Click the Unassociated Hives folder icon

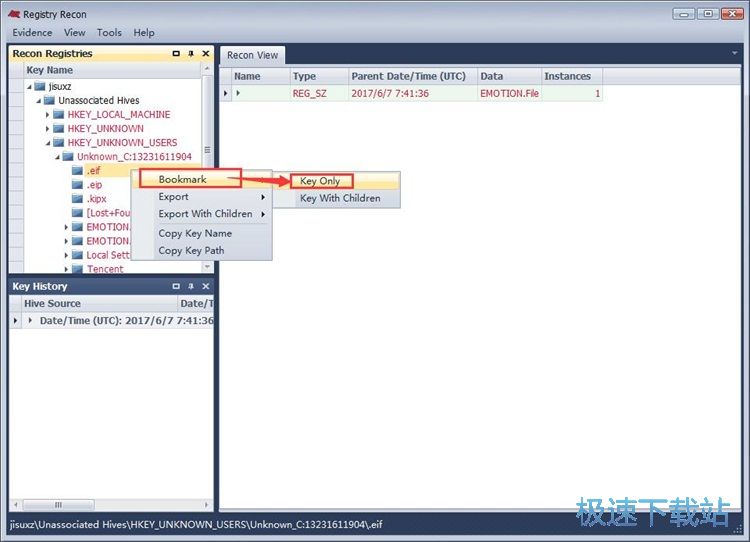(x=49, y=100)
